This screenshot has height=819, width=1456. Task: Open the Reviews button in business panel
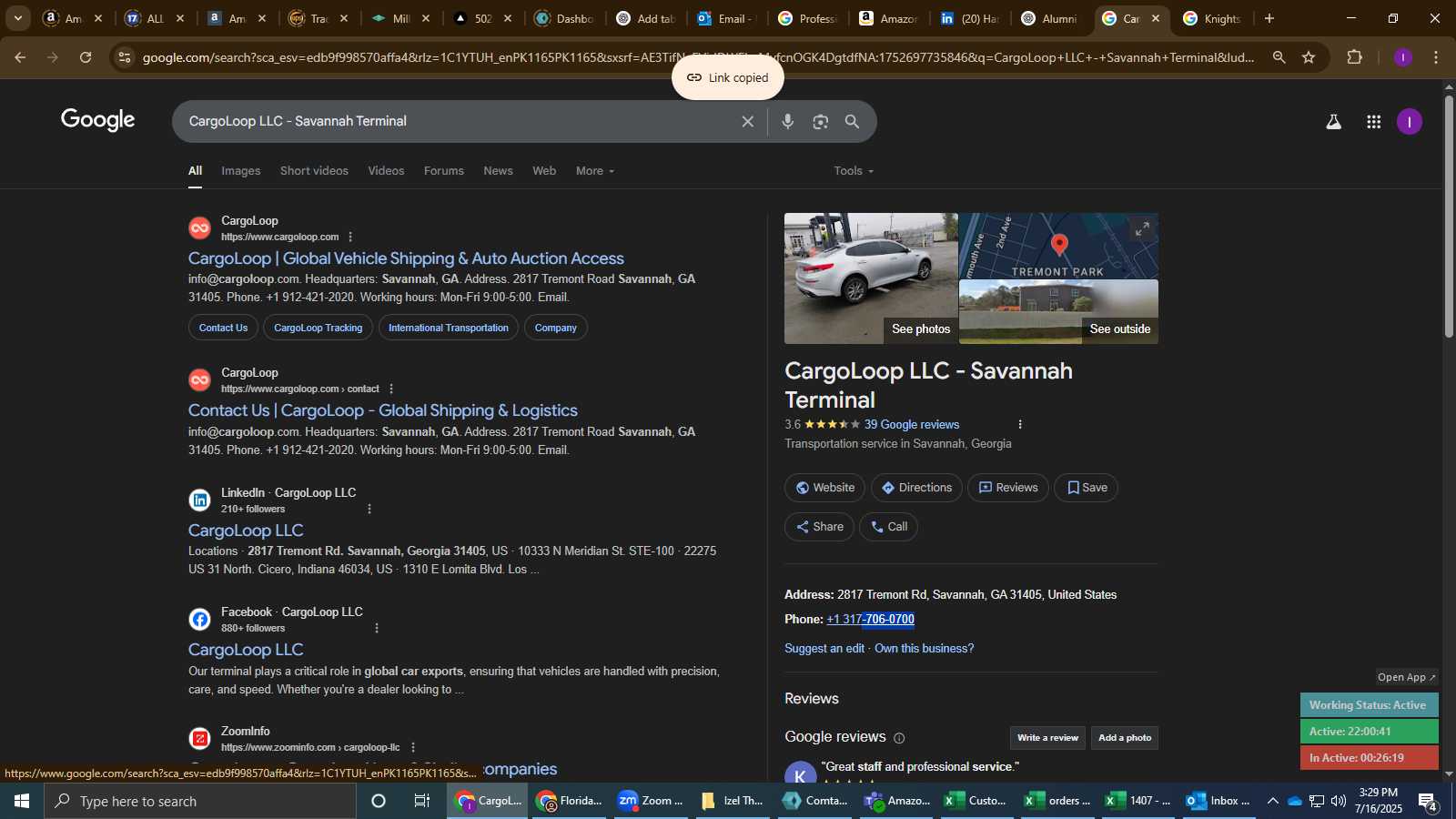(1008, 488)
